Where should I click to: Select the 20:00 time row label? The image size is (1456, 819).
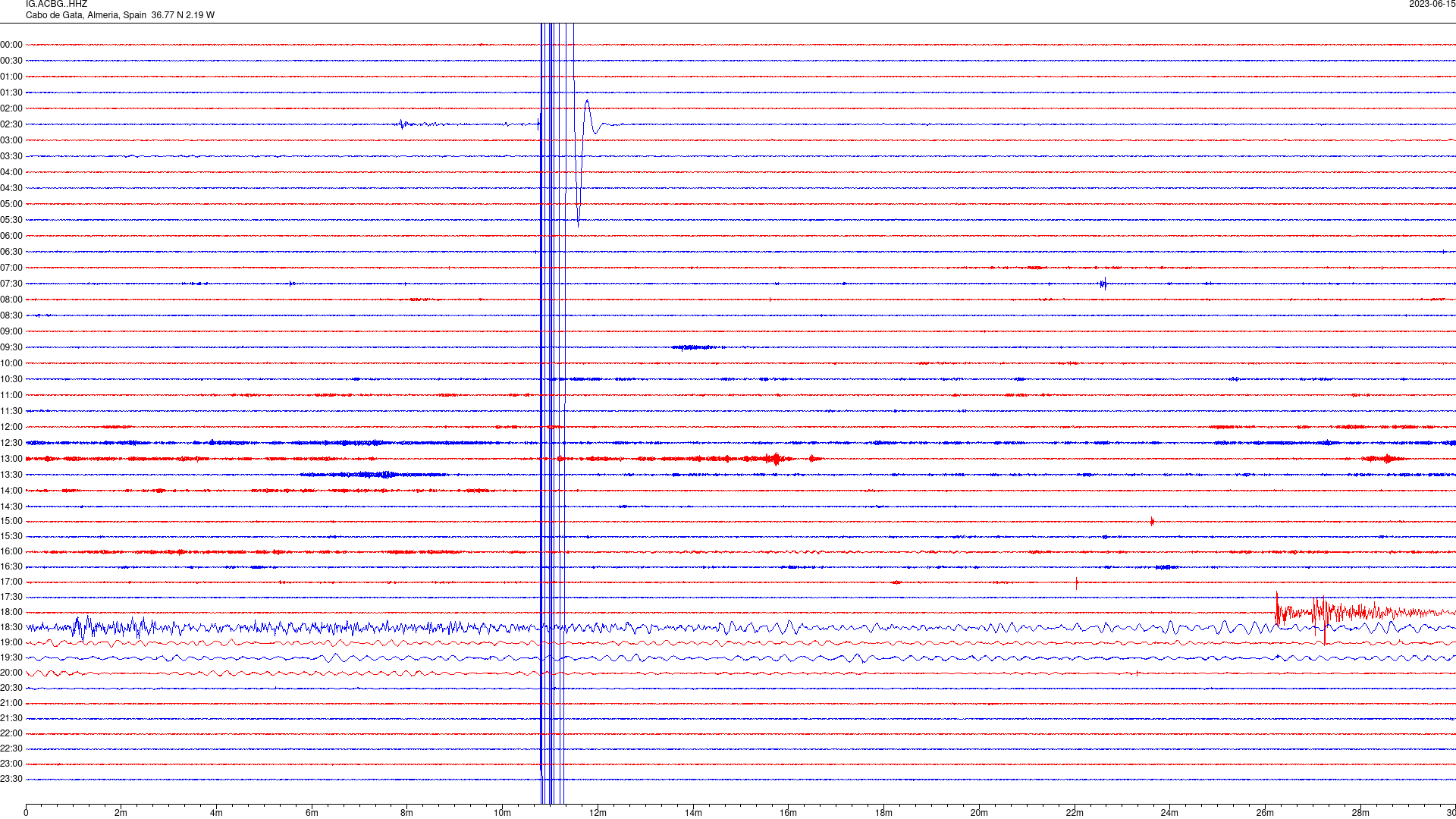click(11, 673)
